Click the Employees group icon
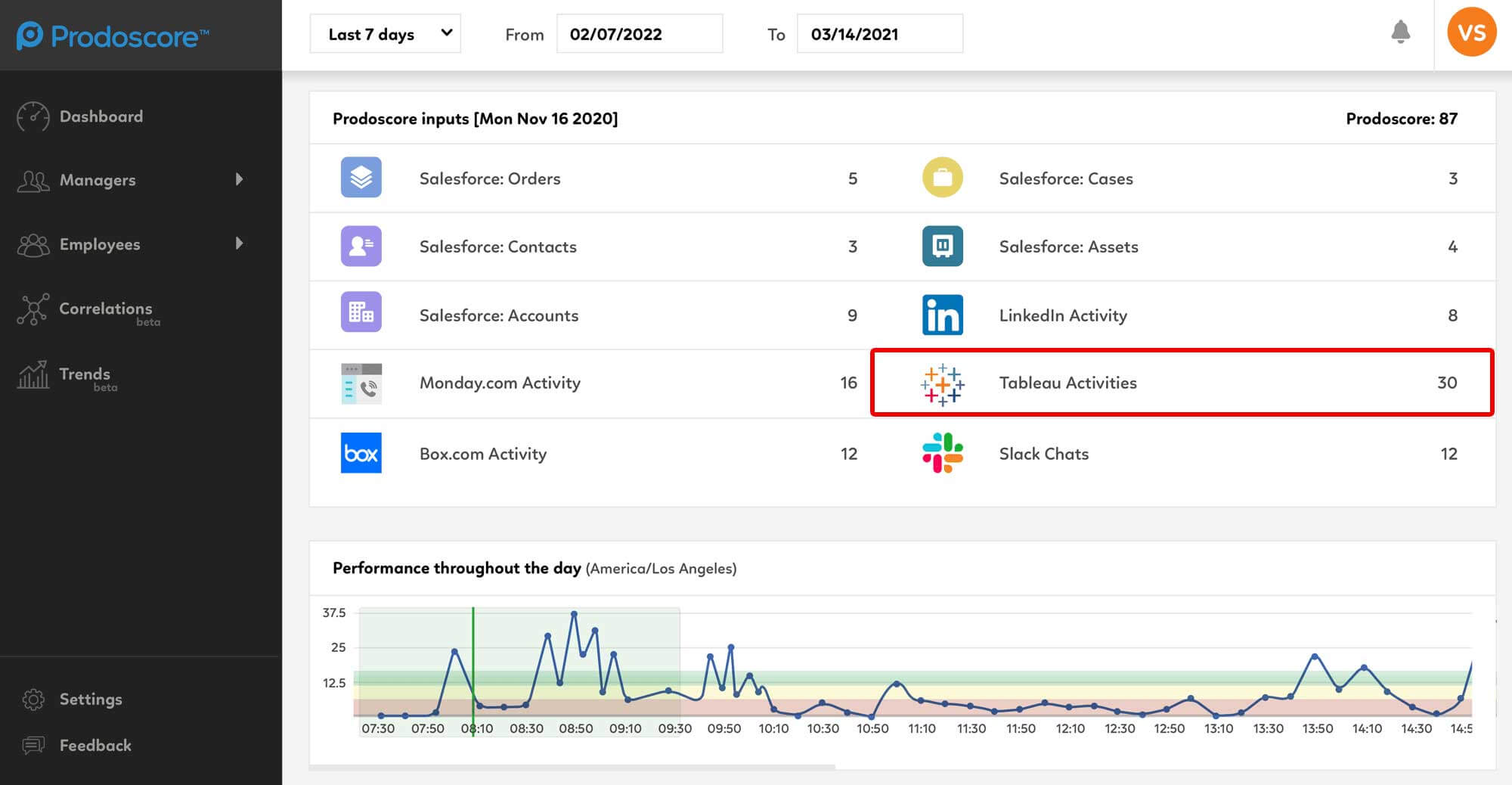The width and height of the screenshot is (1512, 785). click(x=33, y=244)
